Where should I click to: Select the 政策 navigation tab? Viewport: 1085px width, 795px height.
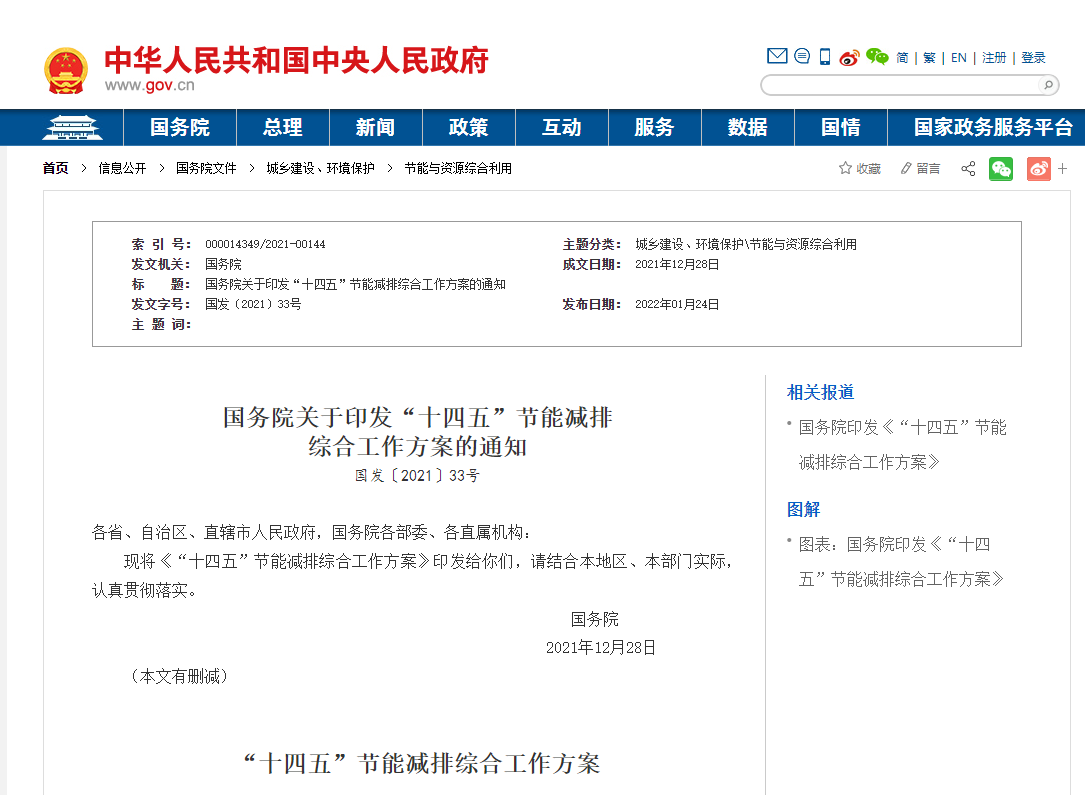[468, 128]
